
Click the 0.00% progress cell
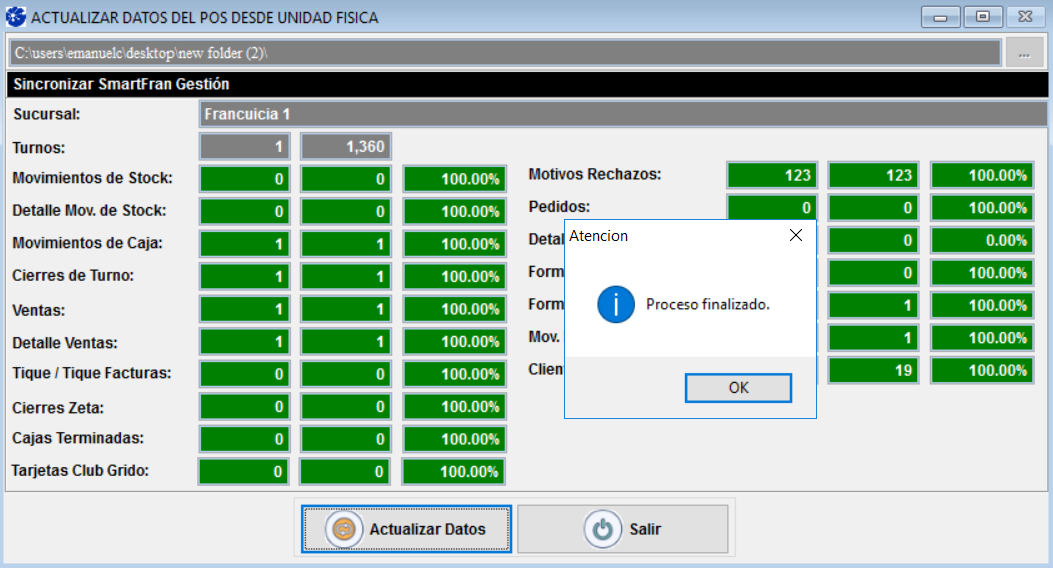982,240
